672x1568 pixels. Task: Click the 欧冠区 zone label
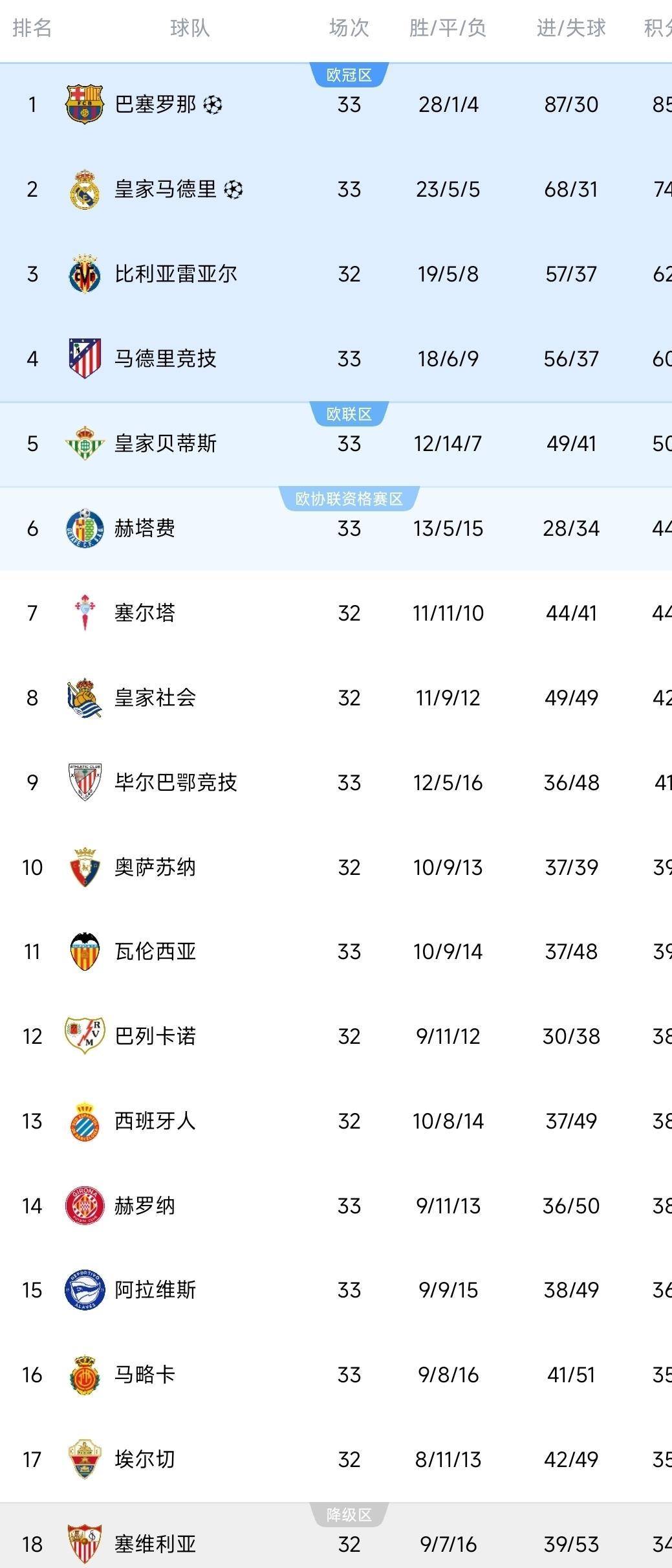pyautogui.click(x=349, y=75)
